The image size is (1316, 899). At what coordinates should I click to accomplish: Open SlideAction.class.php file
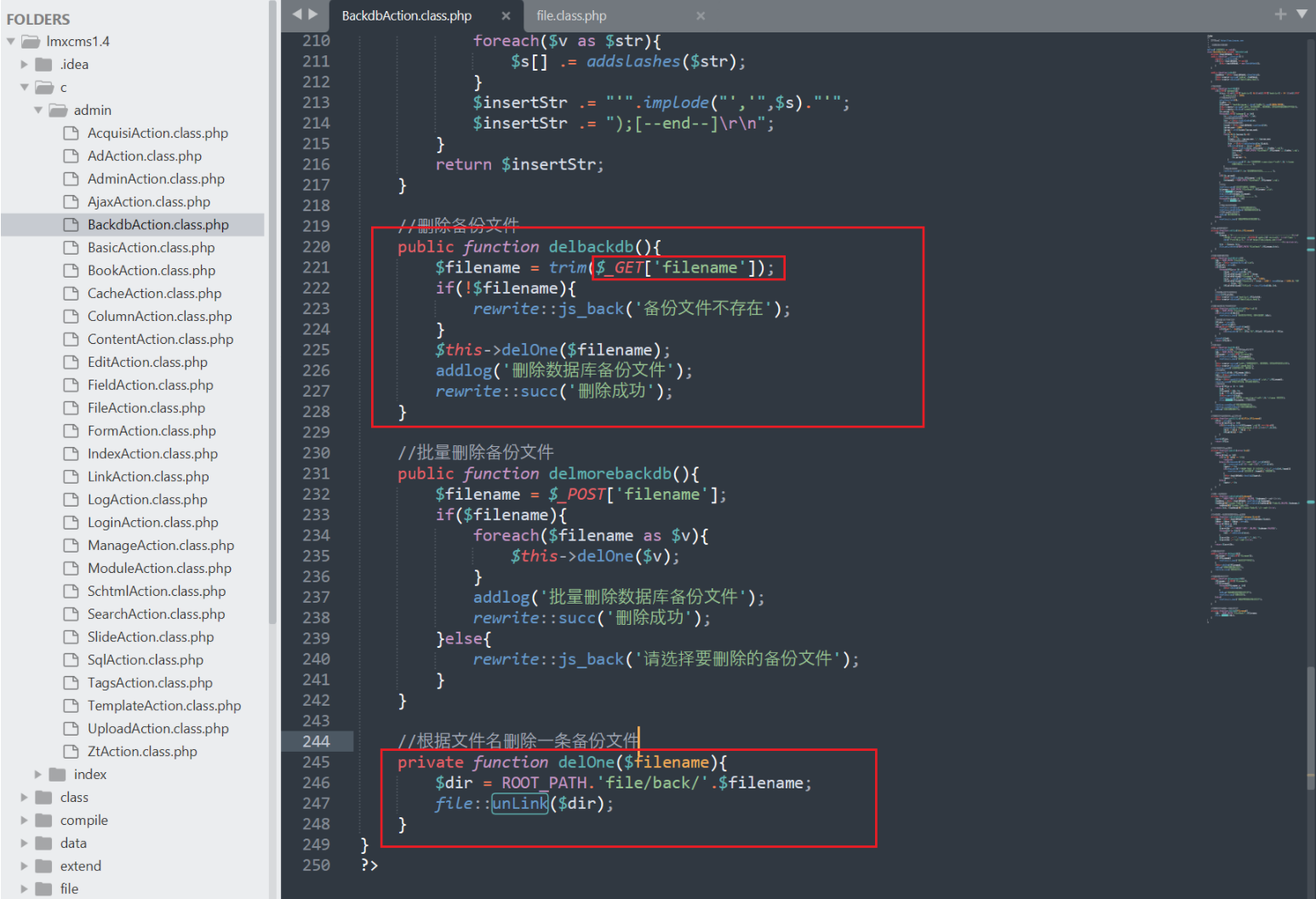pyautogui.click(x=151, y=638)
